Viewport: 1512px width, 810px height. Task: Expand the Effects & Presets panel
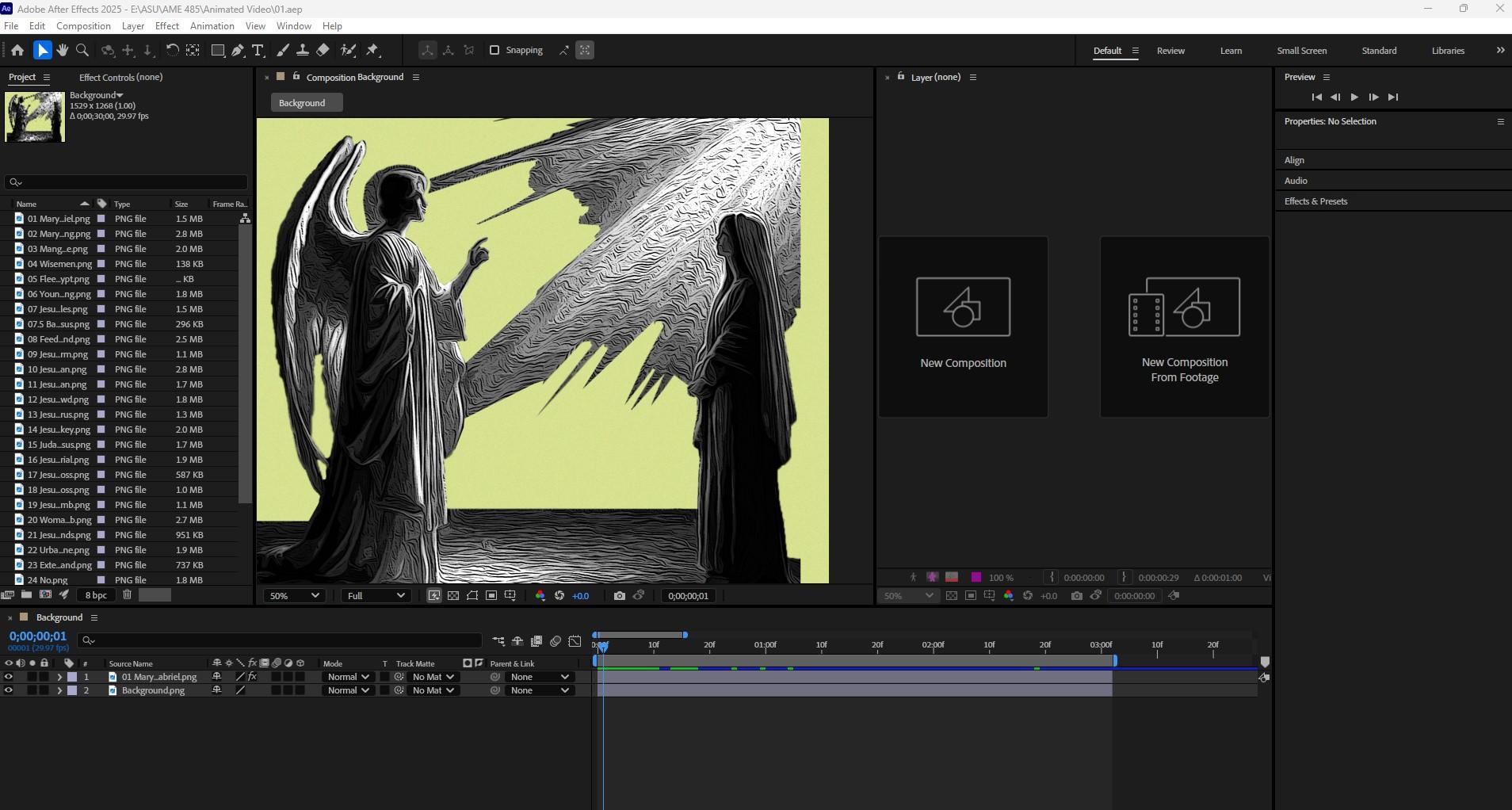1315,201
